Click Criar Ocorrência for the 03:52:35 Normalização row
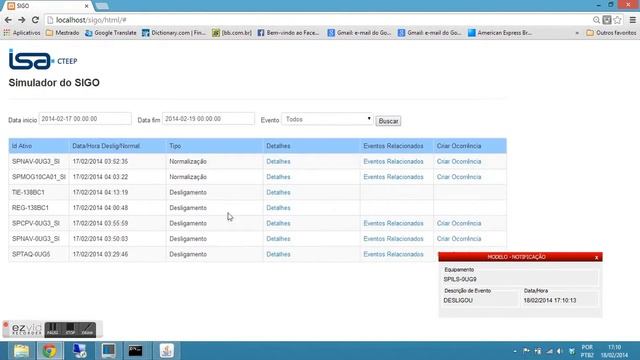This screenshot has height=360, width=640. coord(459,161)
